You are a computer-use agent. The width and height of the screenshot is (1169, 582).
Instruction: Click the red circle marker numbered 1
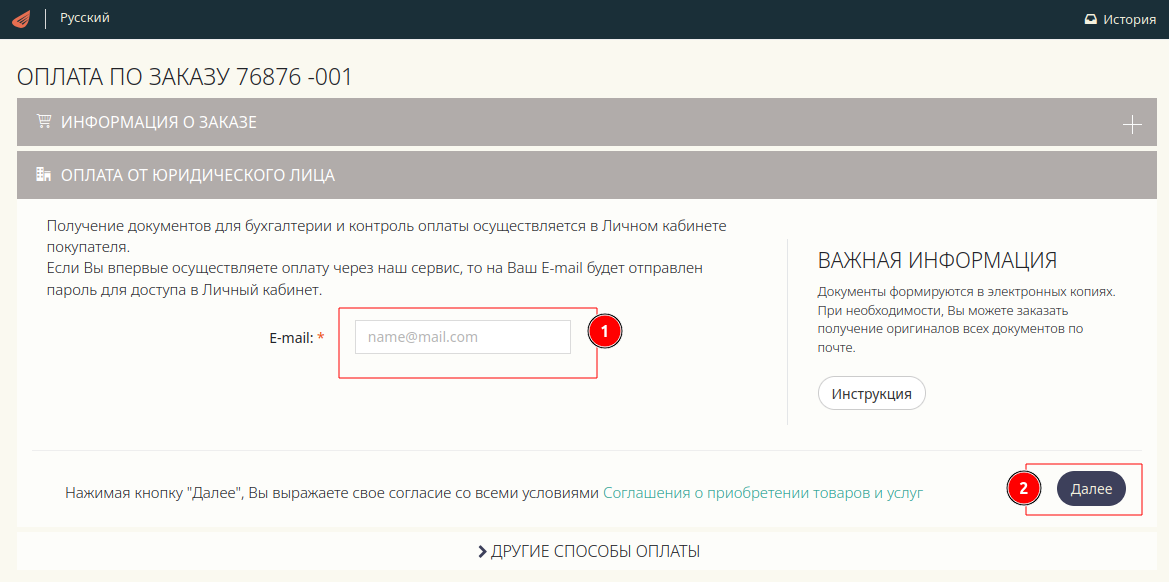point(604,332)
